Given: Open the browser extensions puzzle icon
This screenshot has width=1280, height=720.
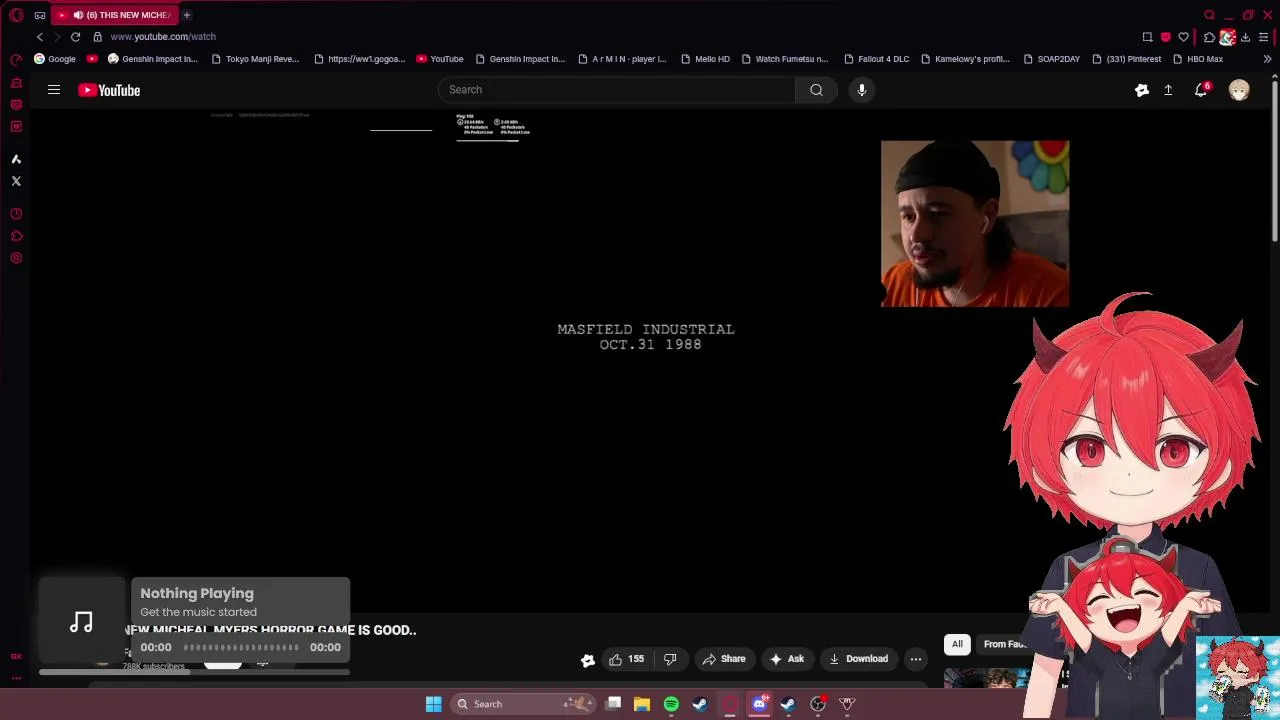Looking at the screenshot, I should [1209, 37].
